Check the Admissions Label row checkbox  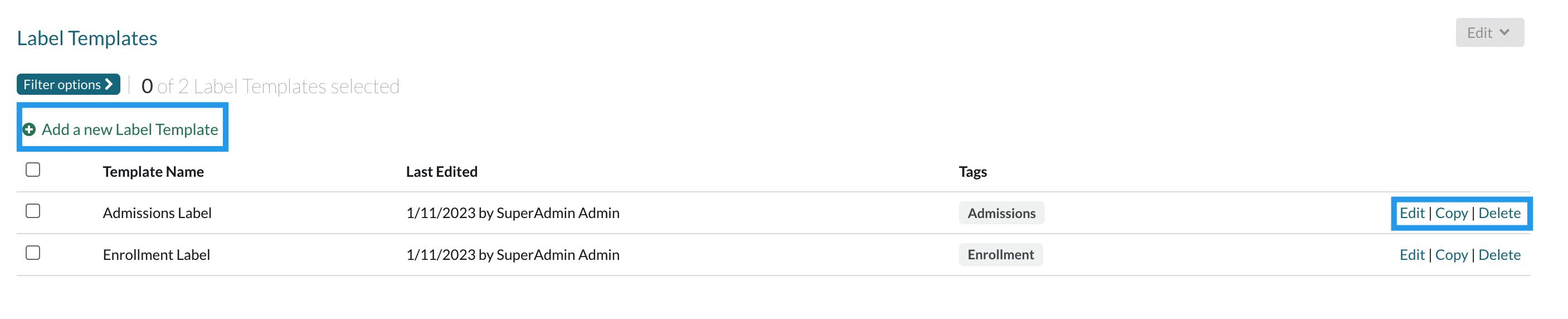pos(33,211)
